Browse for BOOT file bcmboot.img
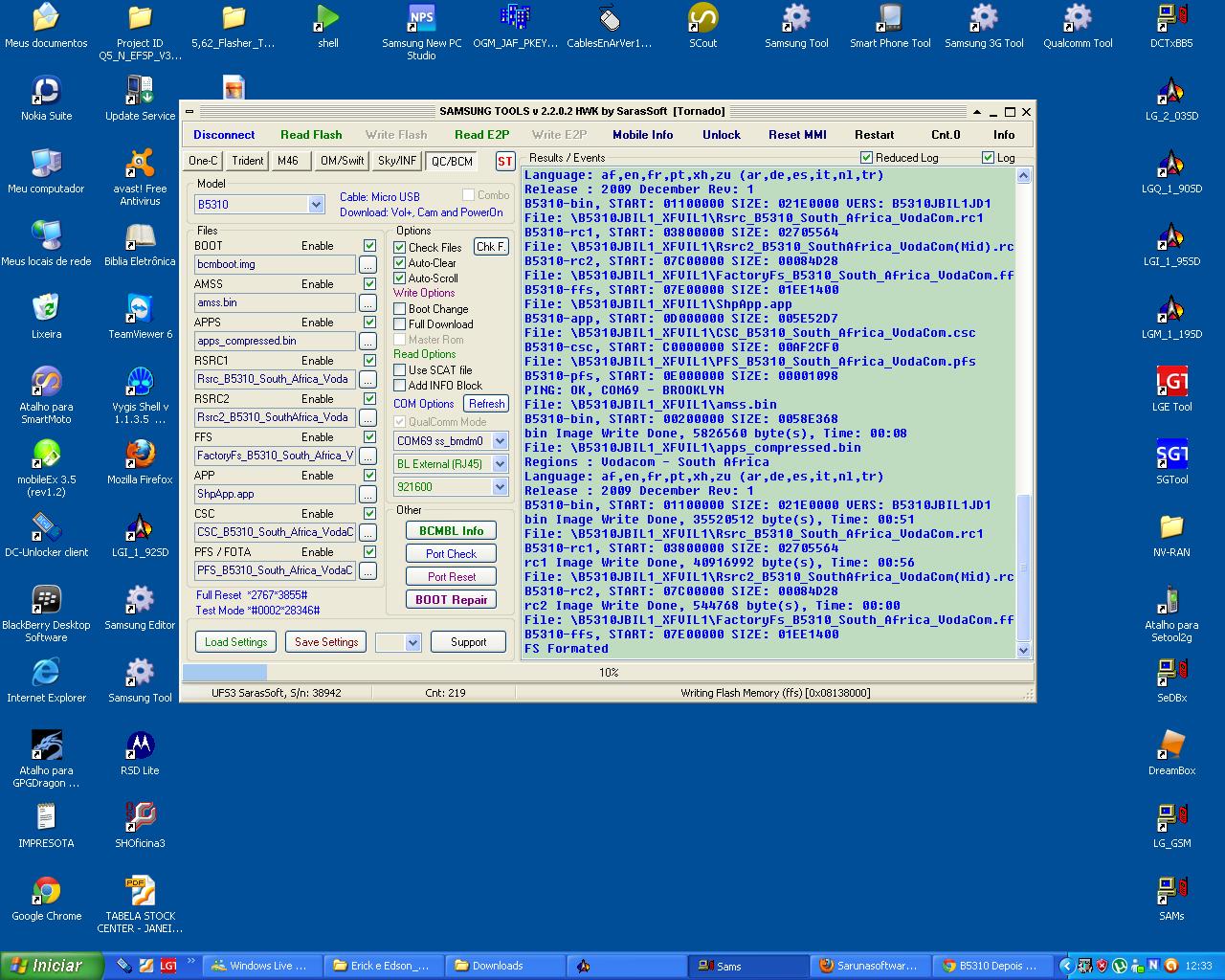Image resolution: width=1225 pixels, height=980 pixels. (x=367, y=264)
